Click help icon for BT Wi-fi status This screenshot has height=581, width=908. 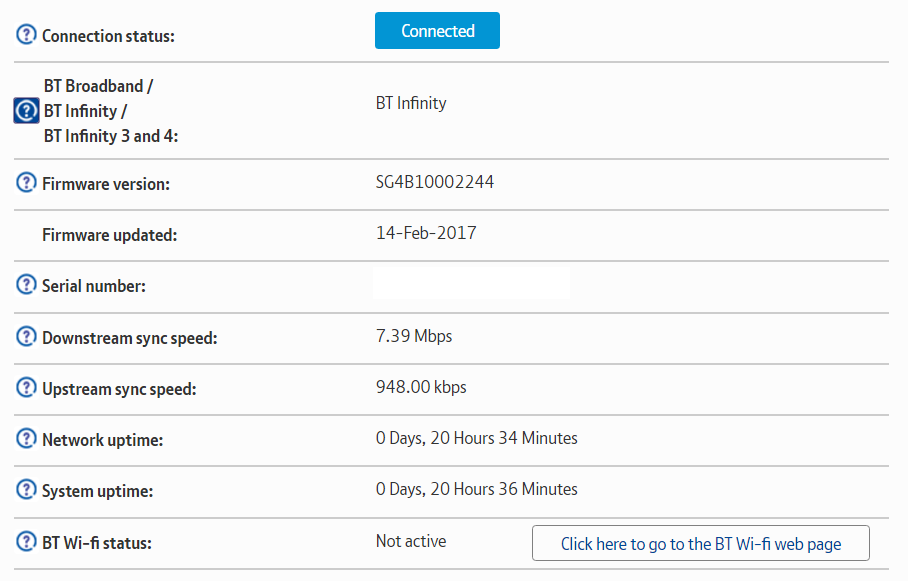click(26, 541)
